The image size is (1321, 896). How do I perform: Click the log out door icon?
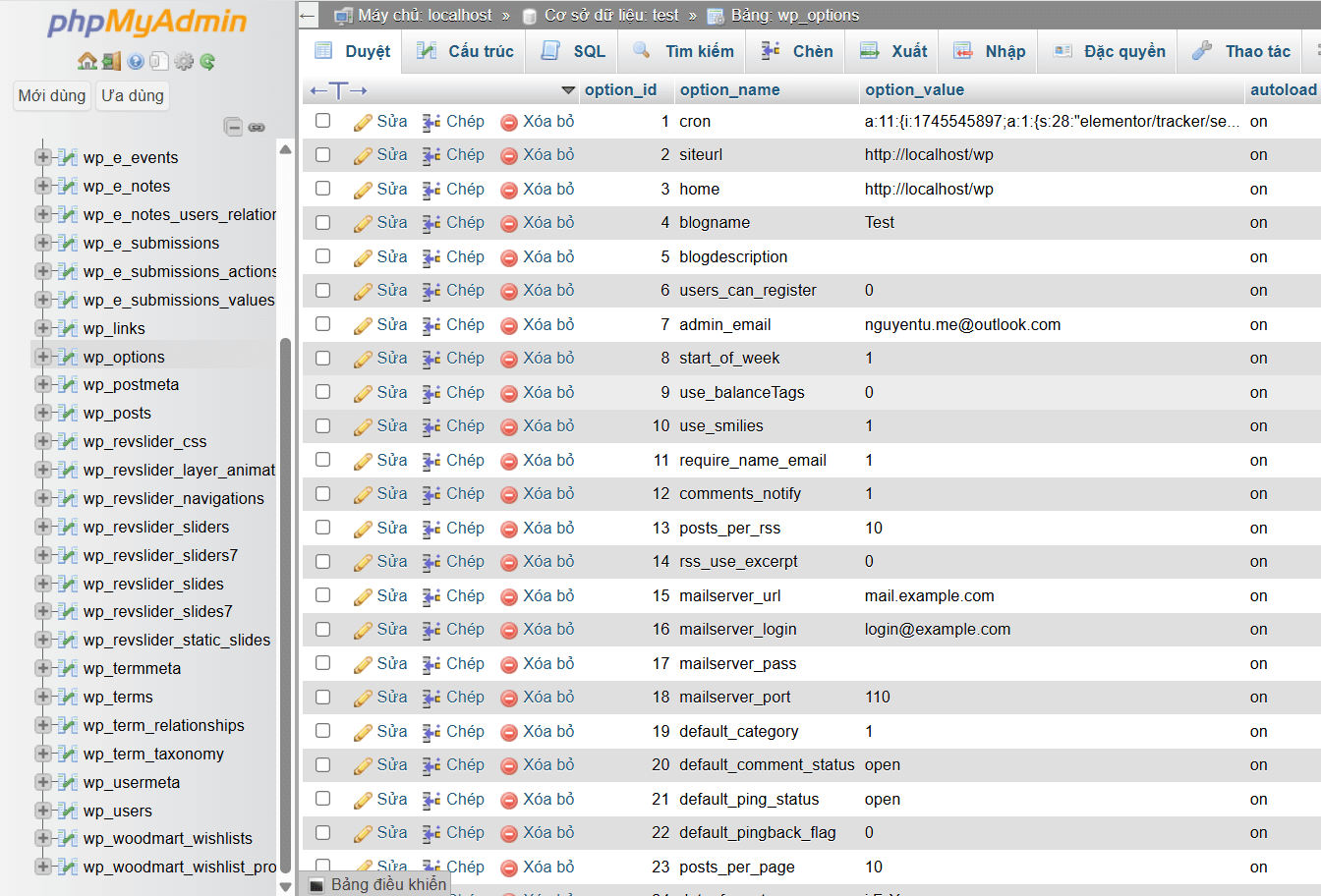111,61
